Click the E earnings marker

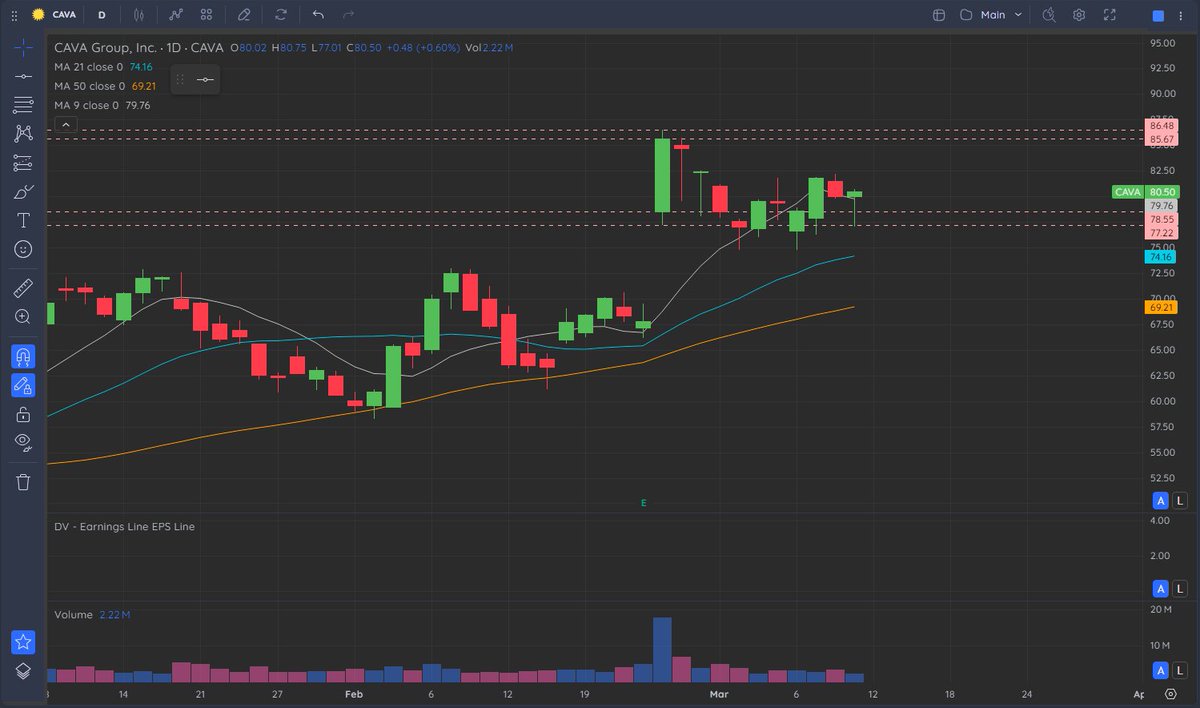pos(643,503)
